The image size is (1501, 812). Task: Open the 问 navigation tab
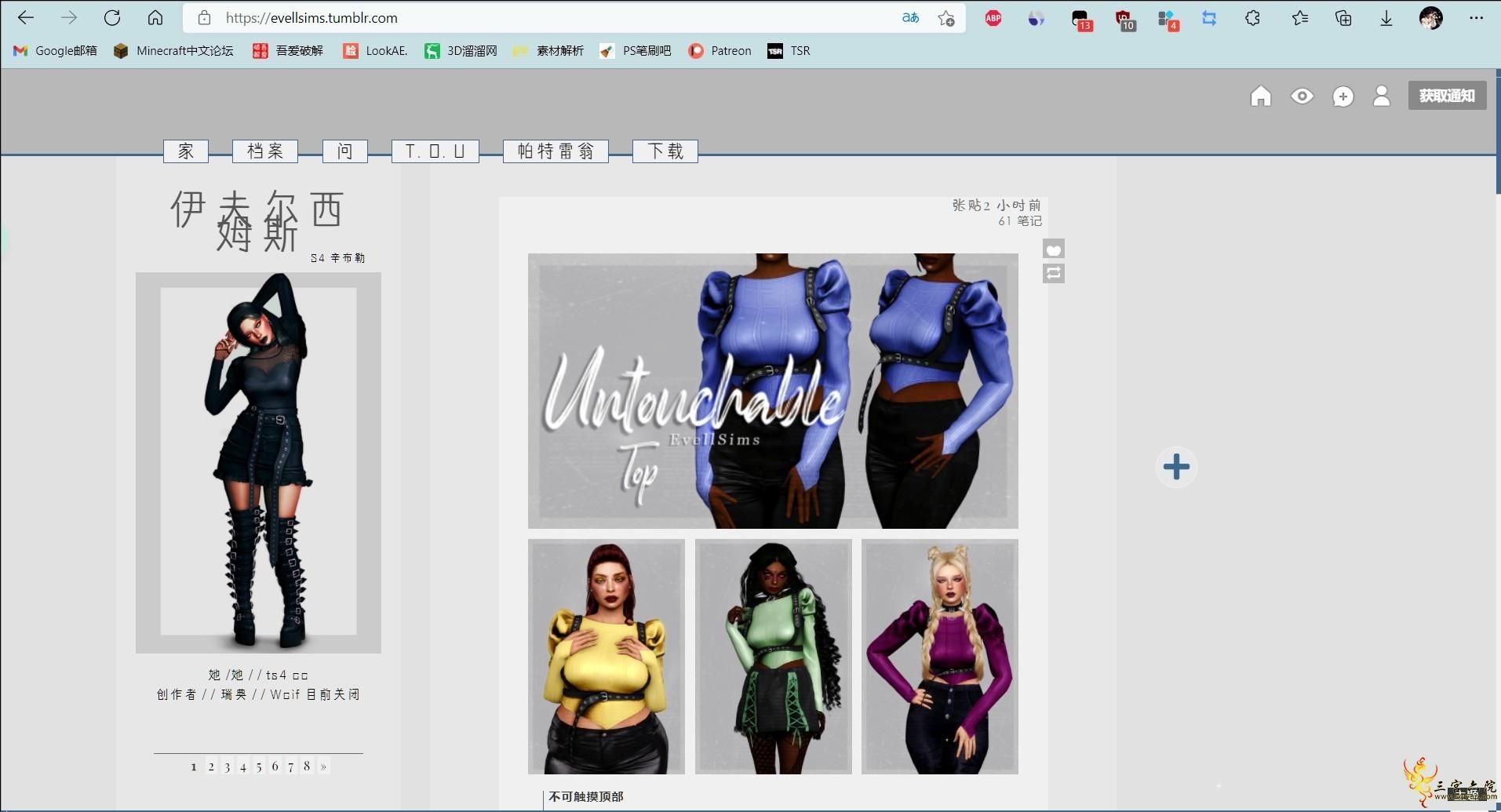coord(345,151)
